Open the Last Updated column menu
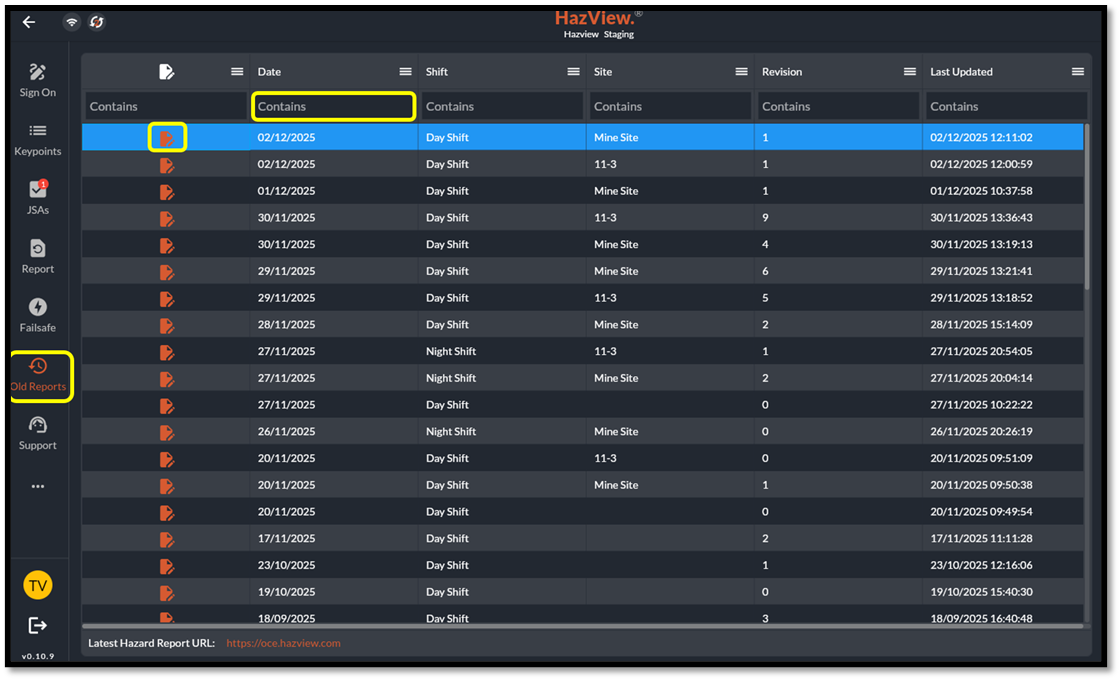This screenshot has height=680, width=1120. [1077, 72]
